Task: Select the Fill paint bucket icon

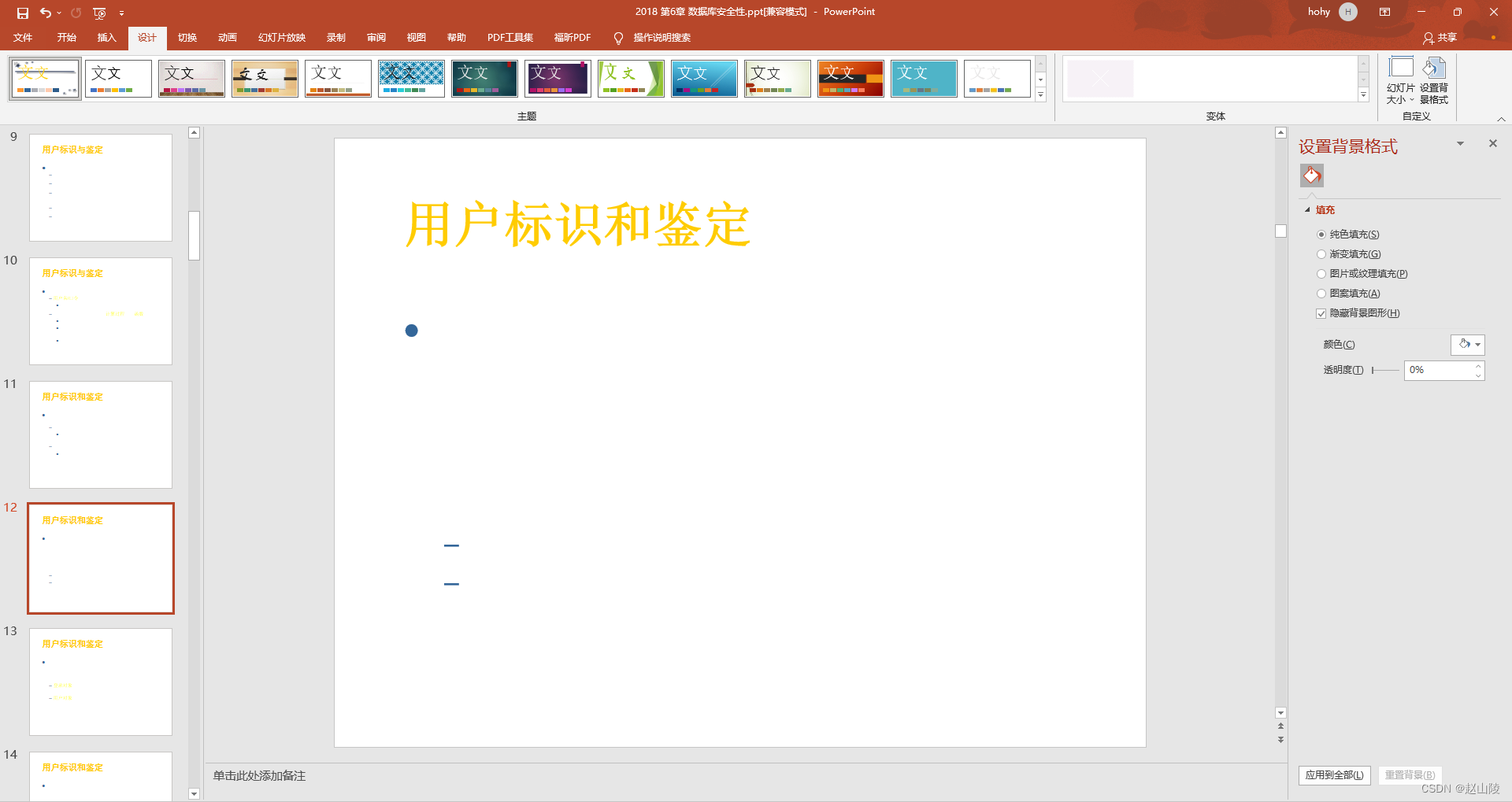Action: point(1312,176)
